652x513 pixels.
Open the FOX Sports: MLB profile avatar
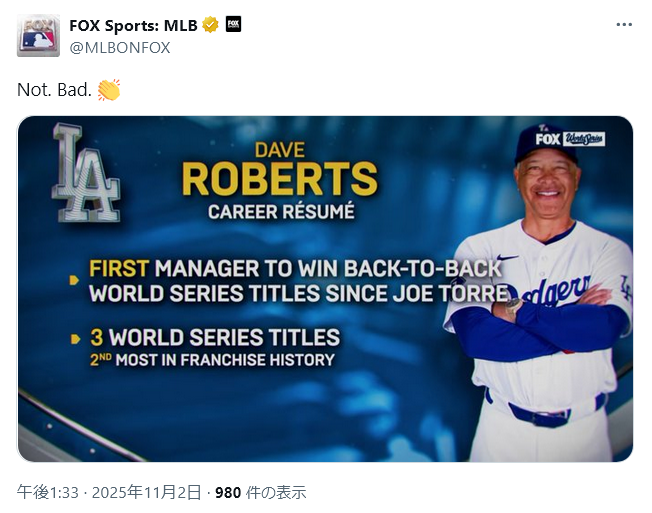[38, 35]
